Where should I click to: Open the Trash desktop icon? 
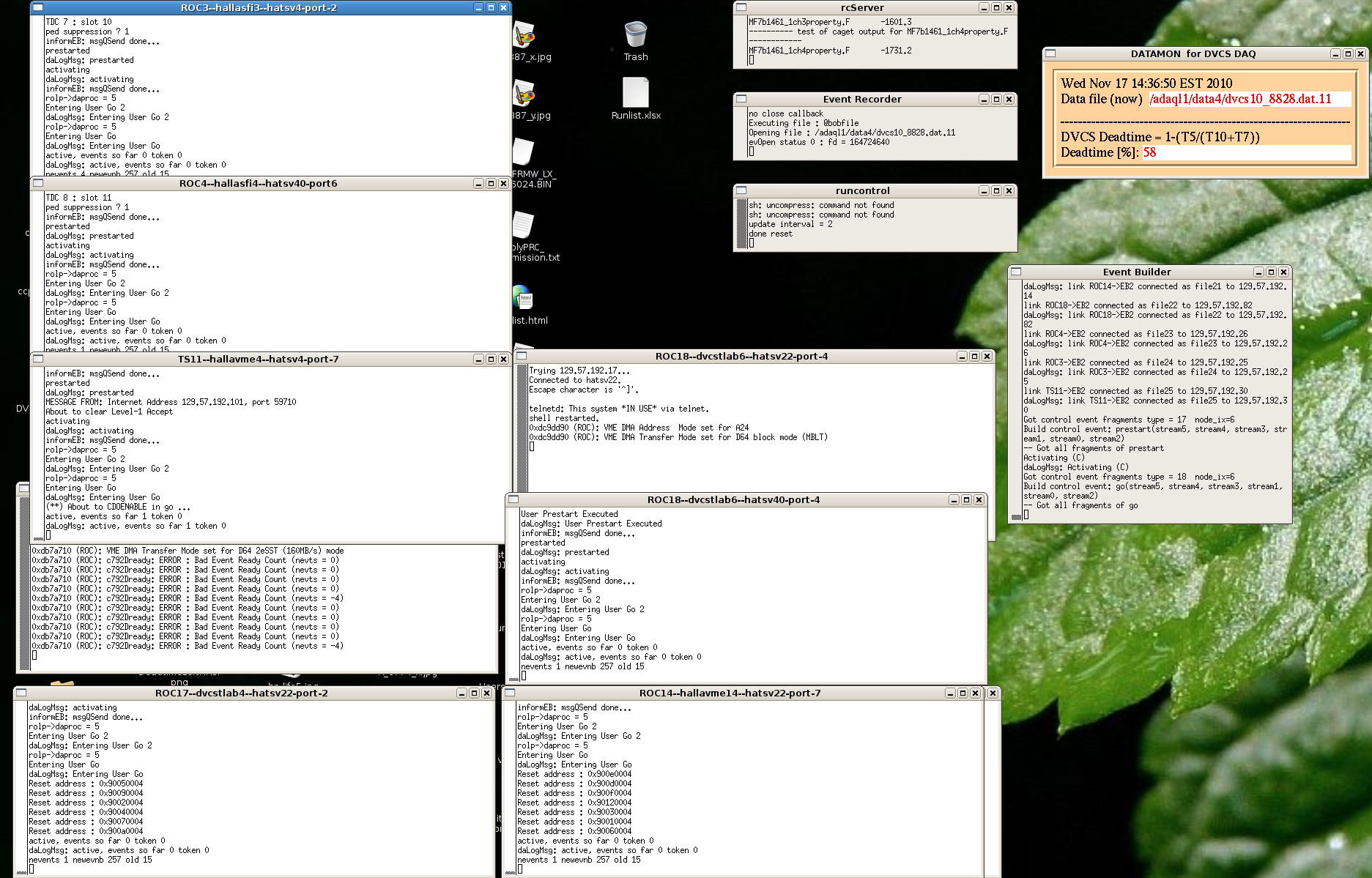click(635, 40)
